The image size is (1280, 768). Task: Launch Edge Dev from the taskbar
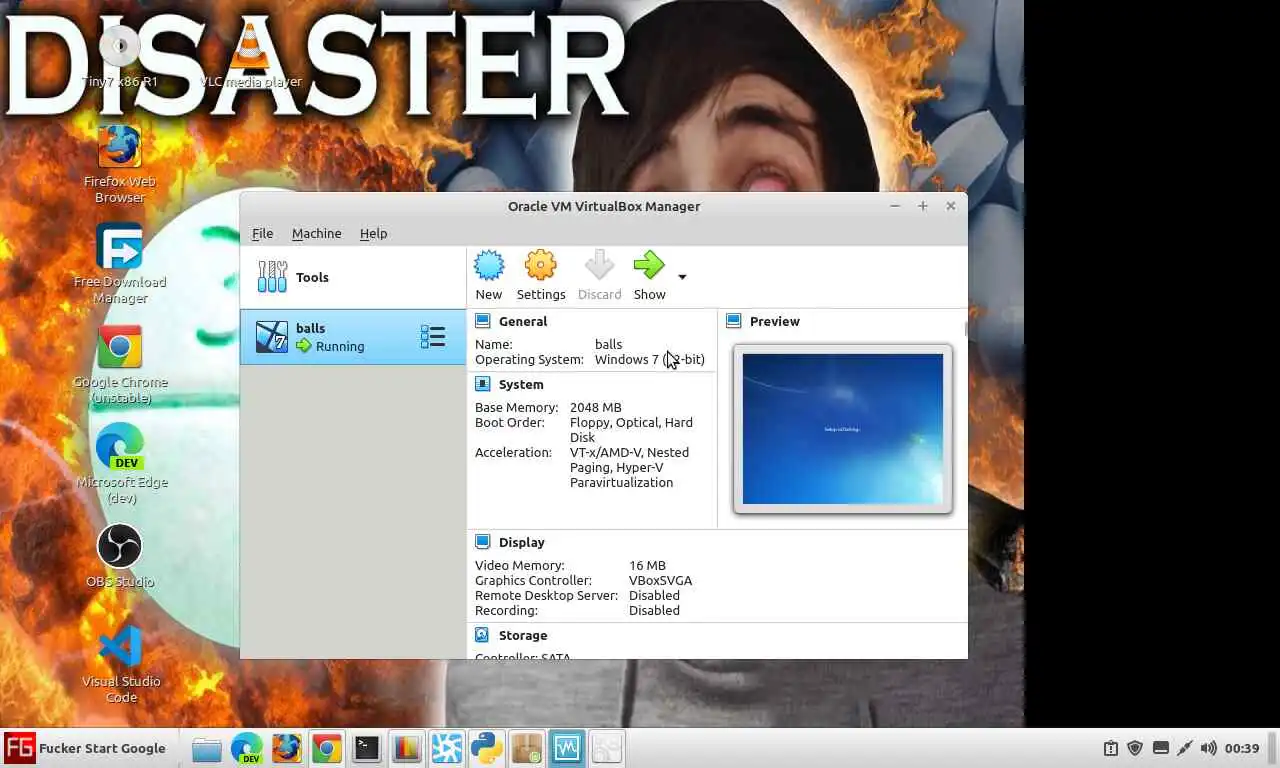(247, 748)
